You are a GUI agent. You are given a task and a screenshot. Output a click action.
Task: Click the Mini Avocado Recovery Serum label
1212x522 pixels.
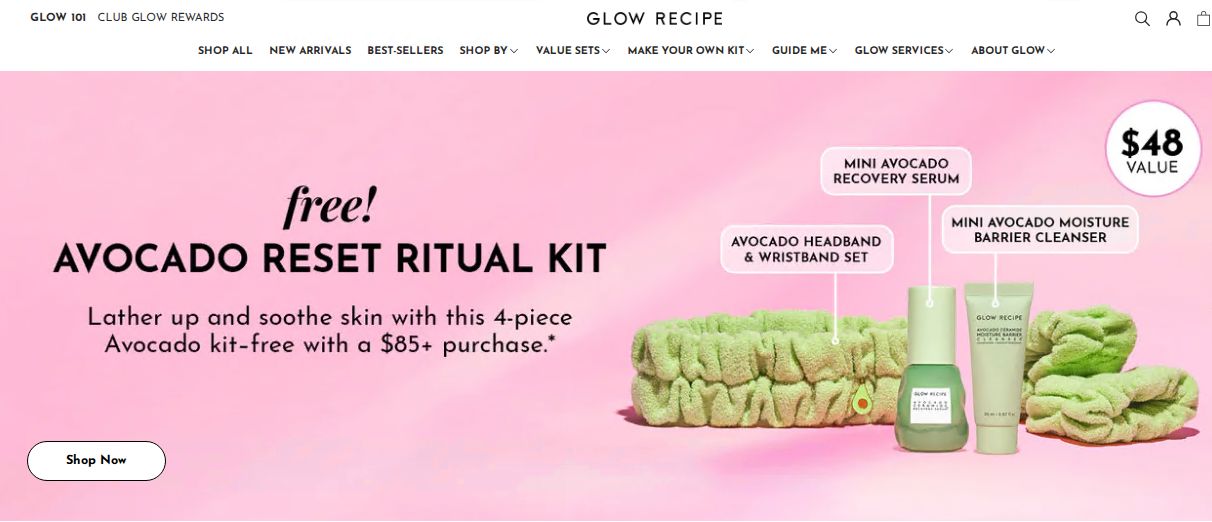pos(896,171)
